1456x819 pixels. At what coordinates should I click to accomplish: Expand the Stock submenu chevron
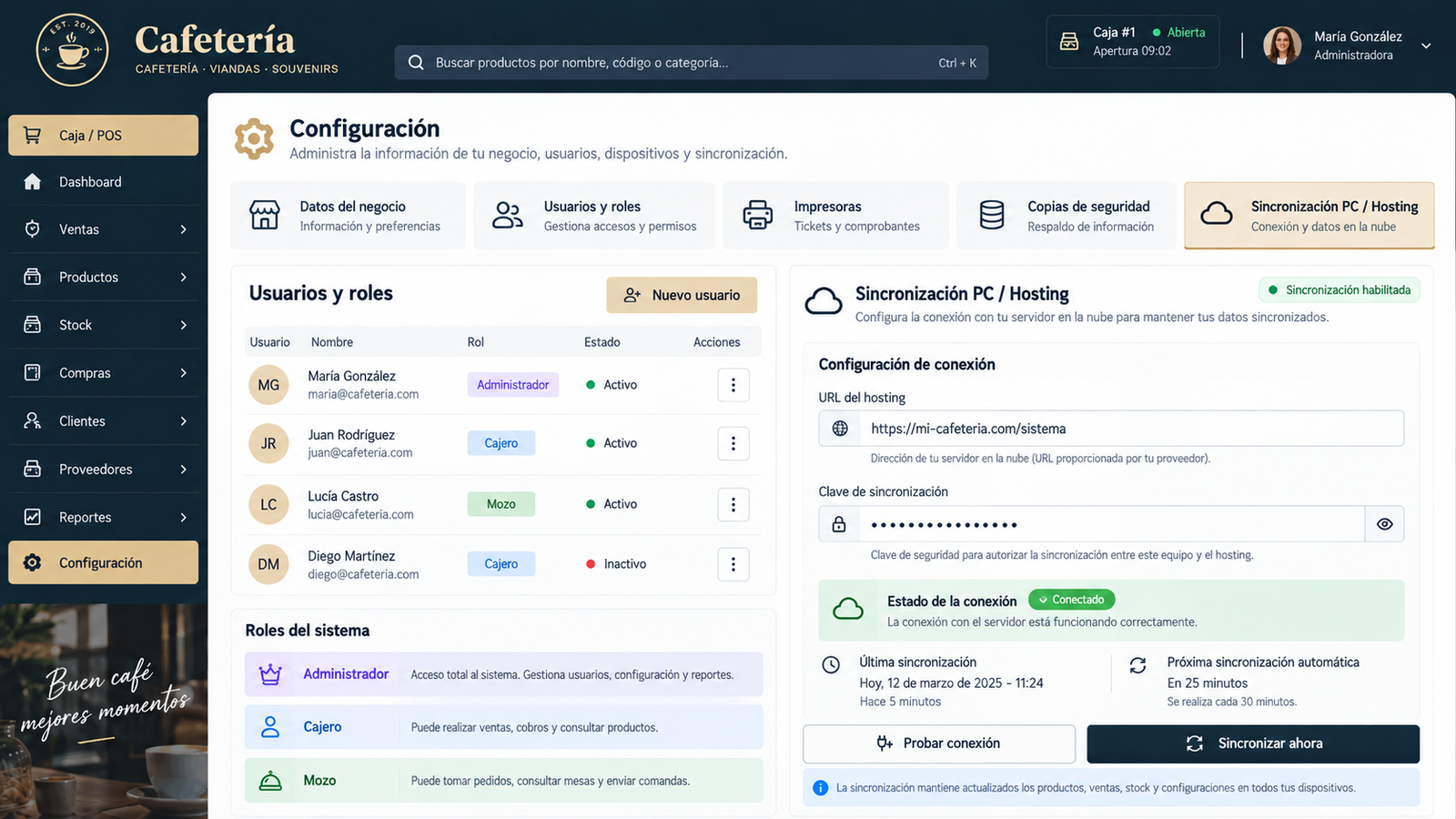pos(183,325)
